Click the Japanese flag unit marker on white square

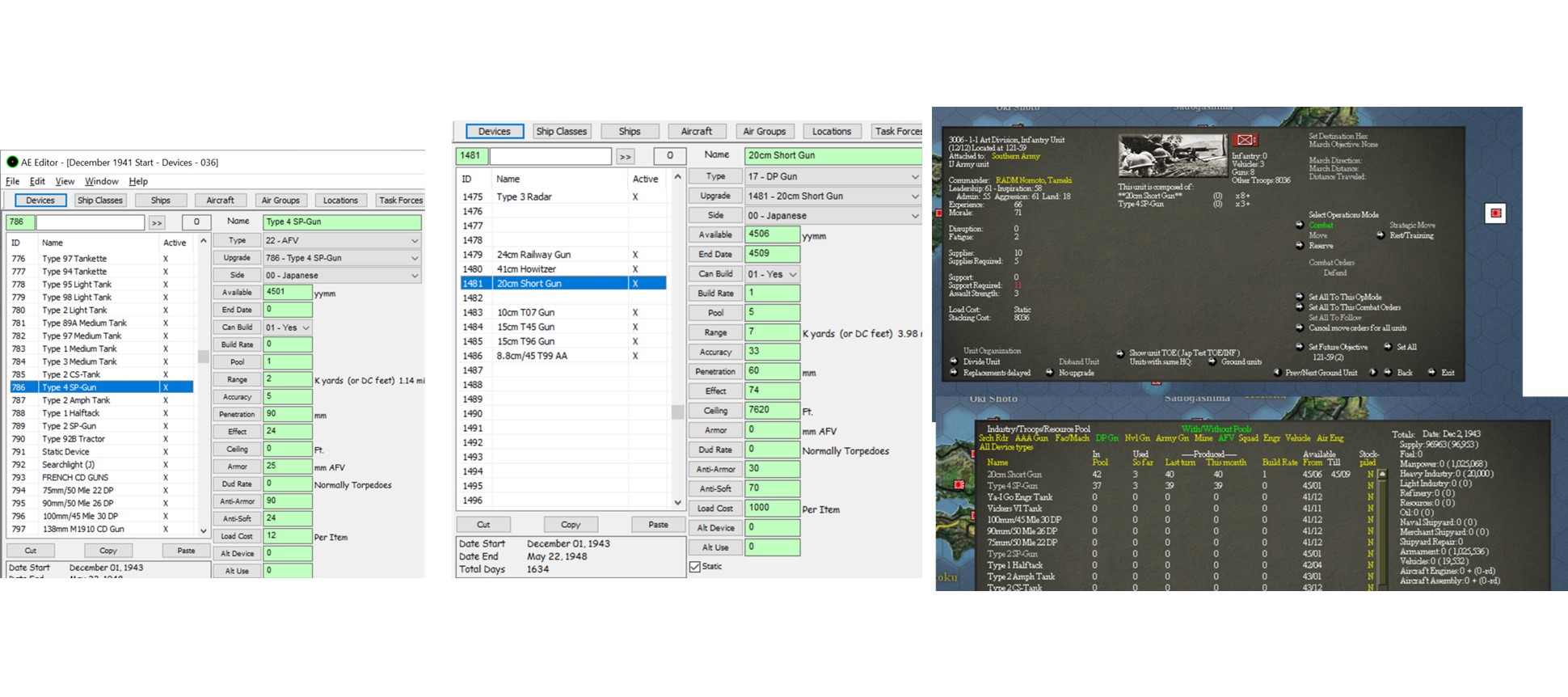coord(1495,213)
